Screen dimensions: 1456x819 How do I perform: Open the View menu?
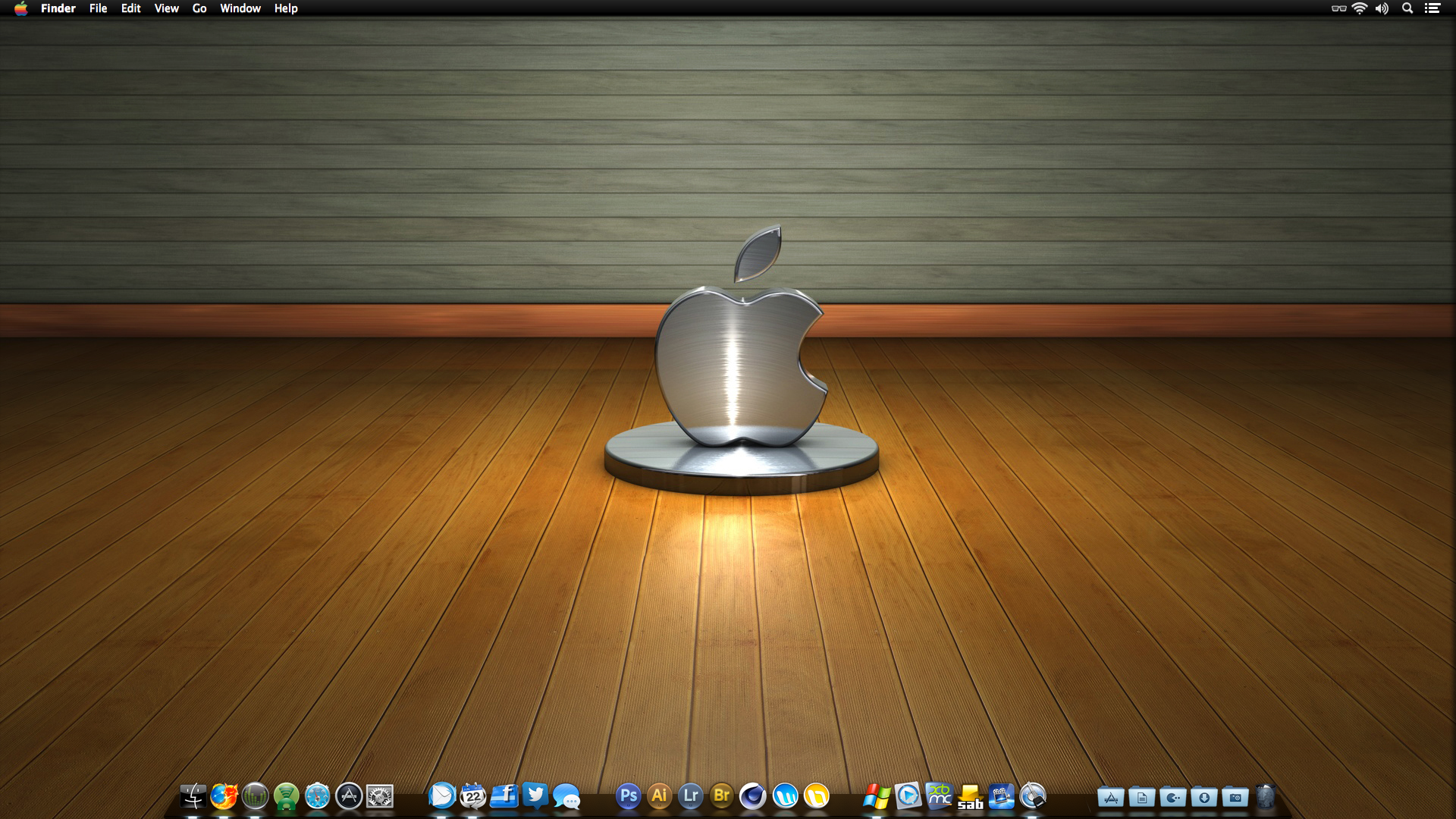pyautogui.click(x=166, y=8)
